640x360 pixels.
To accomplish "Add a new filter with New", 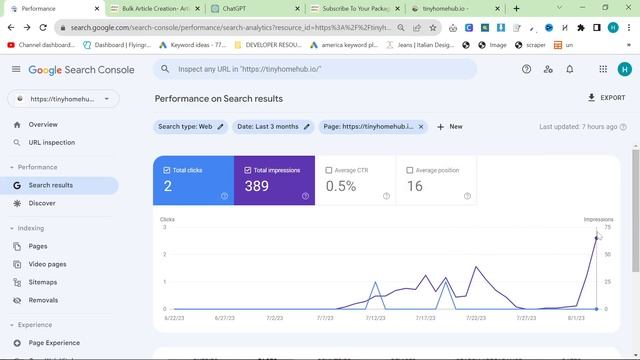I will click(x=450, y=127).
